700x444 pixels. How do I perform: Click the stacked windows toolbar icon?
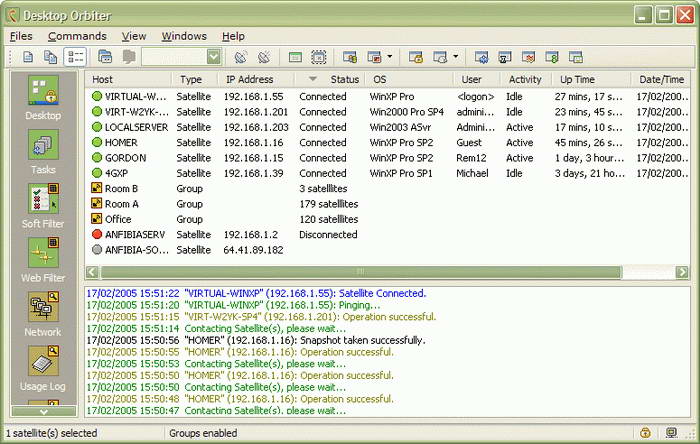[x=105, y=57]
